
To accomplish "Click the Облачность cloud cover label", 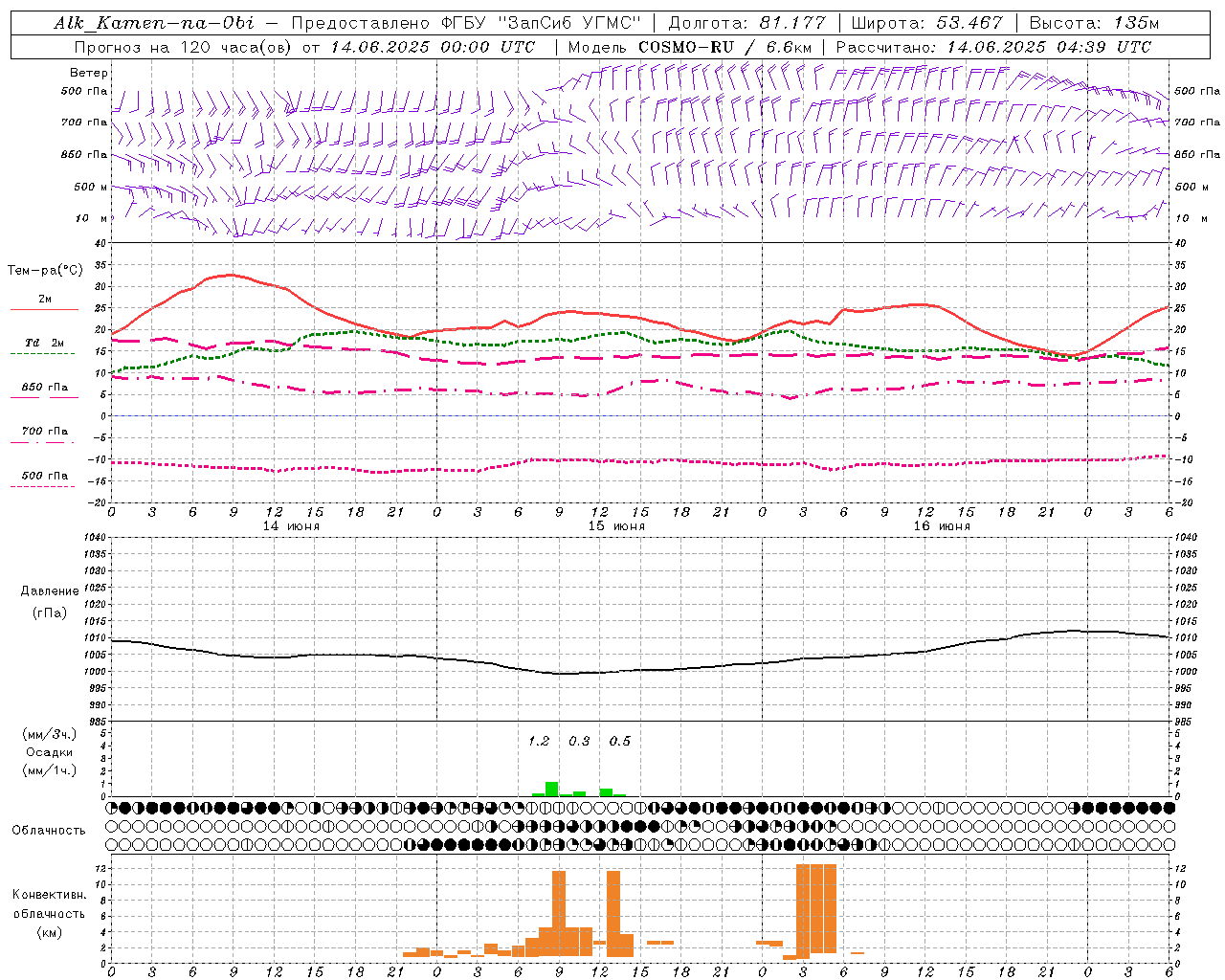I will point(49,830).
